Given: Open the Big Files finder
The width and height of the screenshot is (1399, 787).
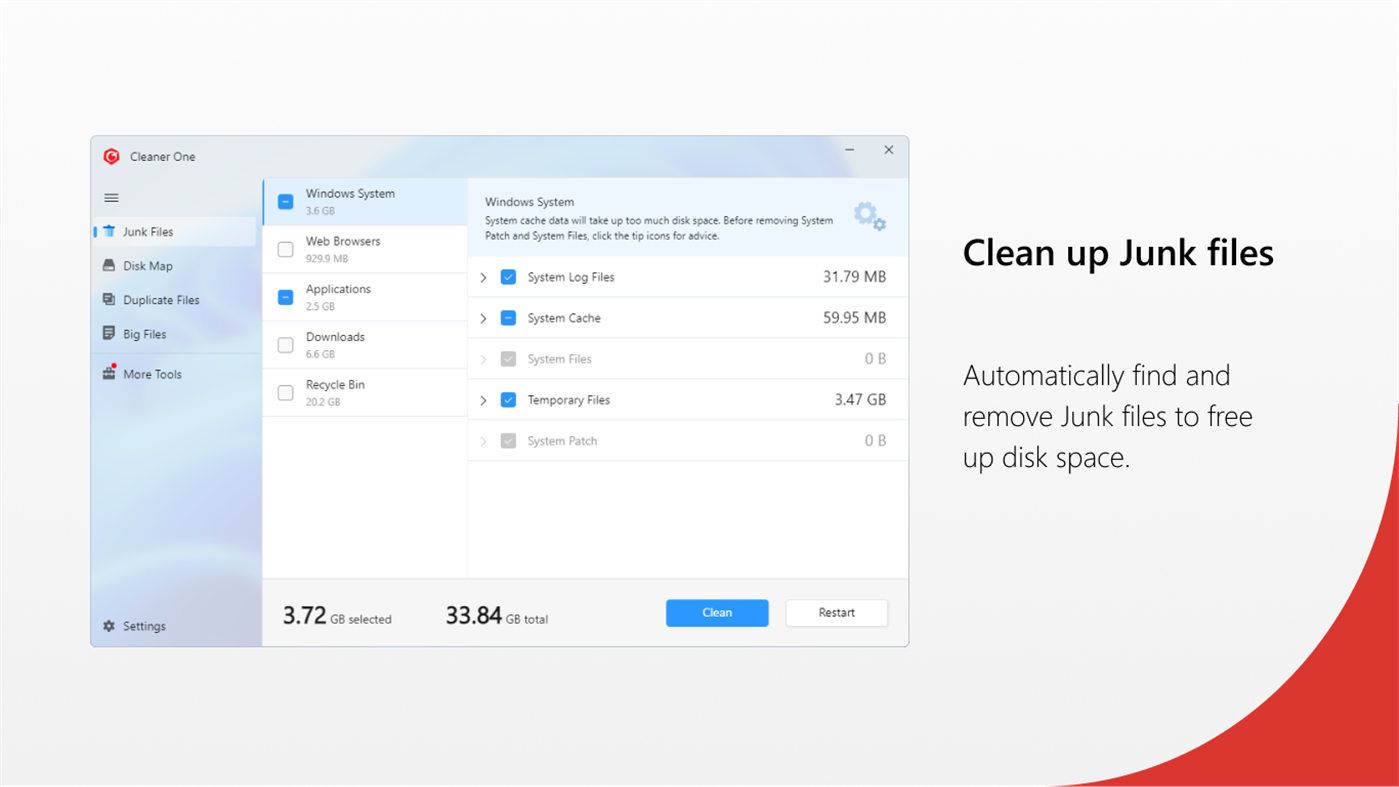Looking at the screenshot, I should coord(144,334).
